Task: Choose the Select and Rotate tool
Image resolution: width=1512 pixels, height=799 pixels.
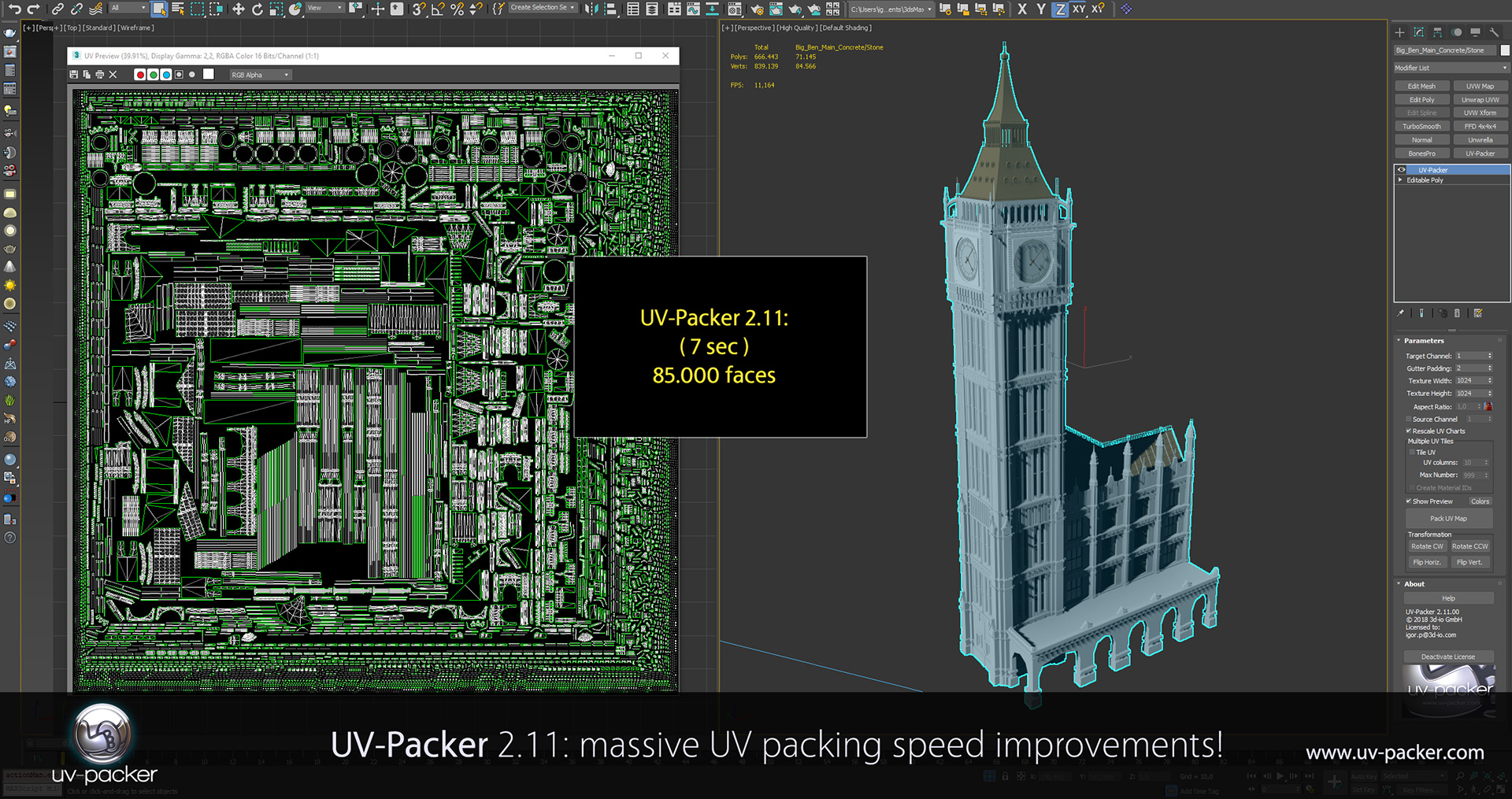Action: tap(257, 9)
